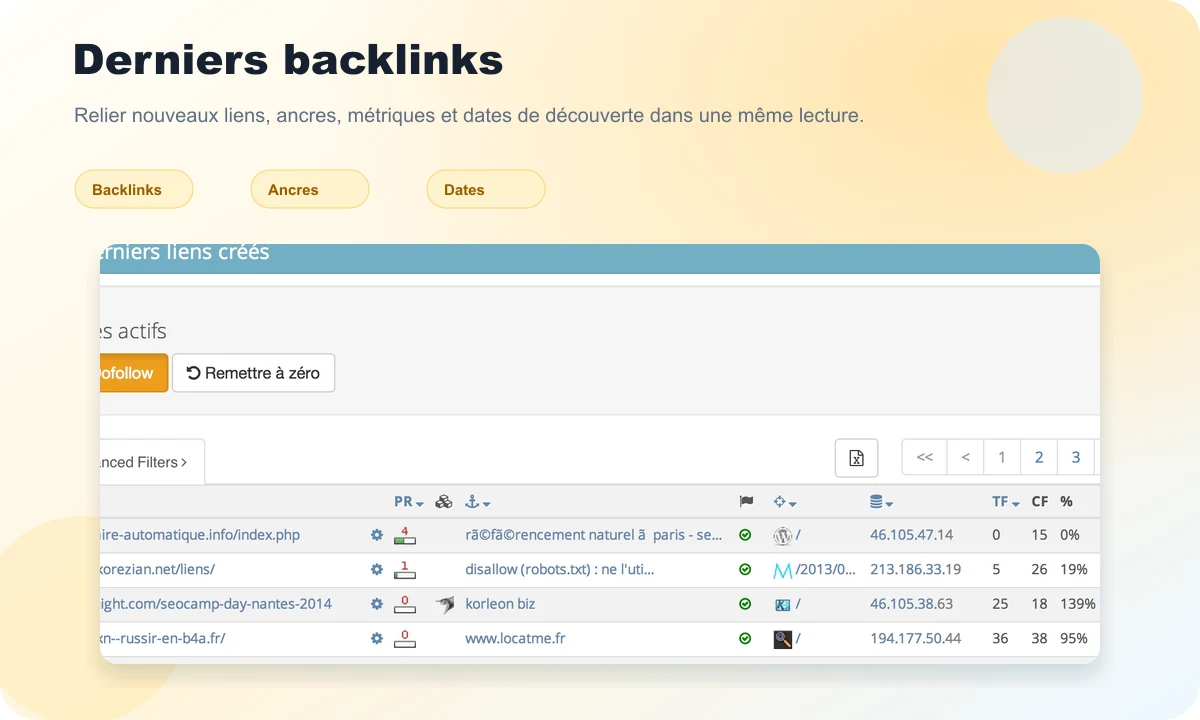Sort by the PR column dropdown
This screenshot has height=720, width=1200.
409,502
